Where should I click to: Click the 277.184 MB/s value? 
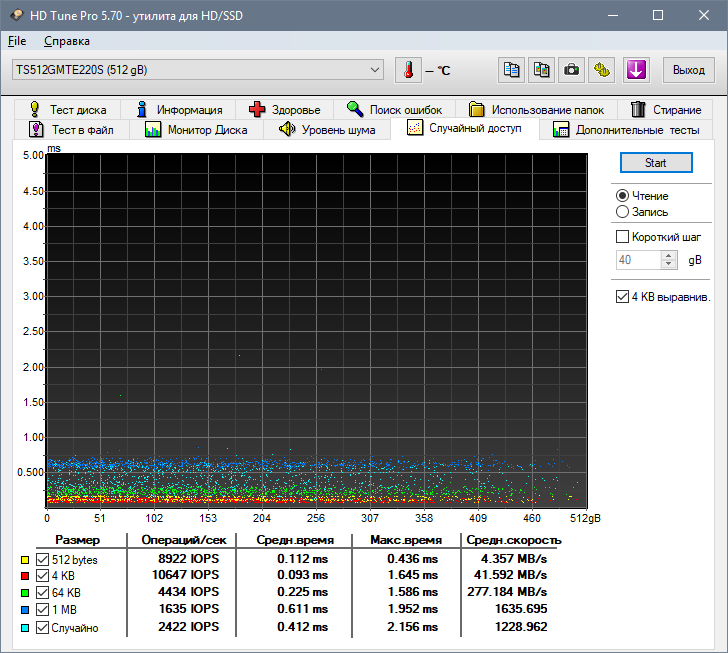pos(507,592)
